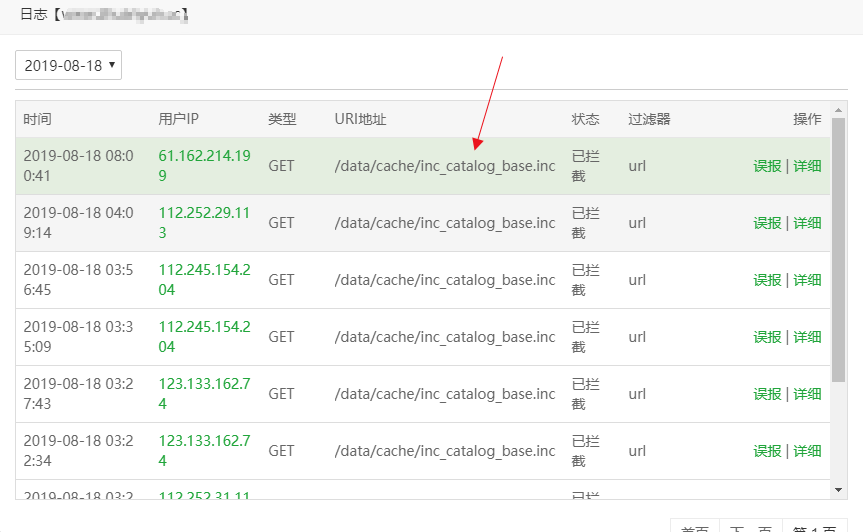Viewport: 863px width, 532px height.
Task: Click 详细 in the 04:09:14 row
Action: (807, 223)
